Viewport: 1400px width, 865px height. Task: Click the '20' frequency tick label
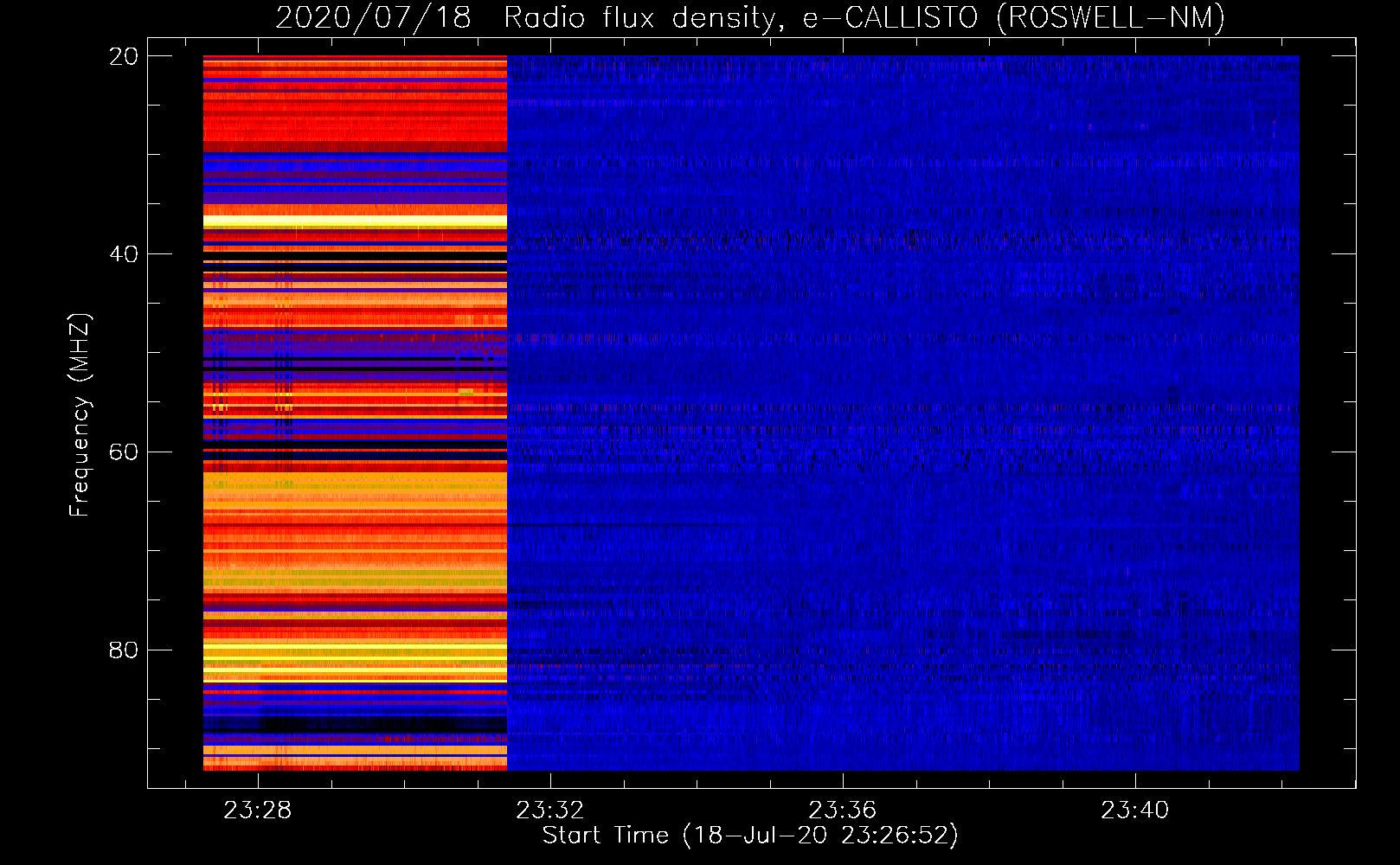pyautogui.click(x=124, y=56)
